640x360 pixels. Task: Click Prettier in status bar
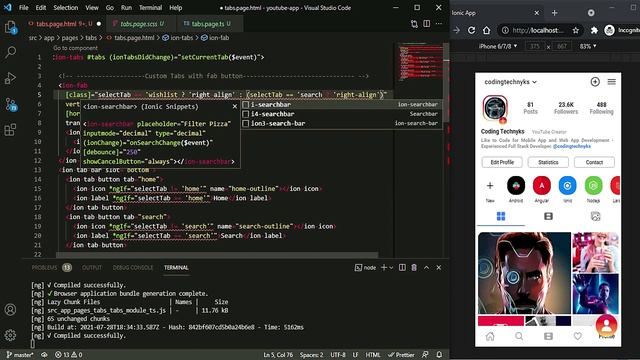pos(401,355)
